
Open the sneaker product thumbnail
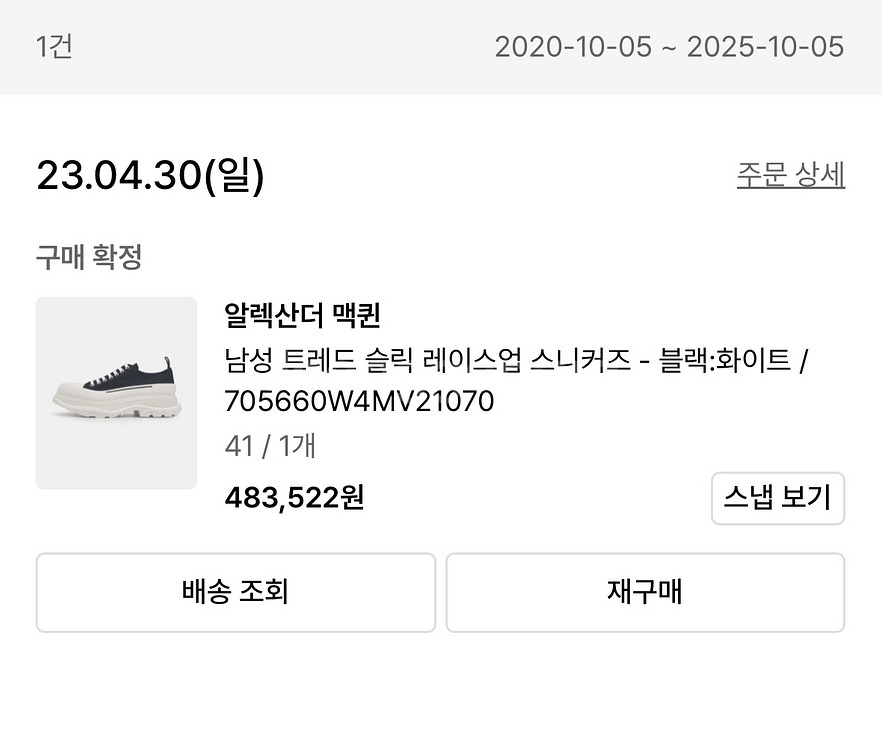pos(116,393)
